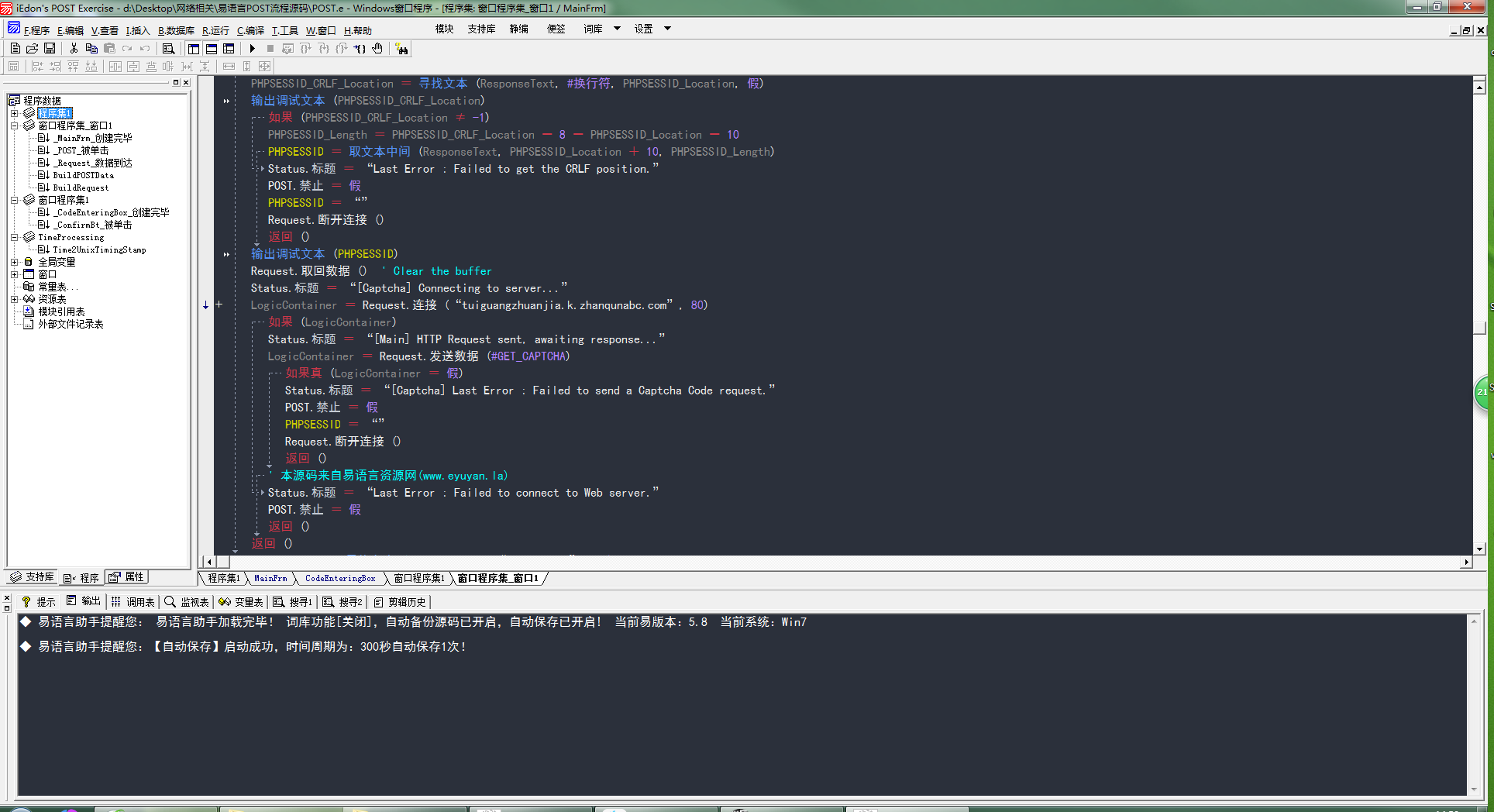The height and width of the screenshot is (812, 1494).
Task: Click the third window layout icon
Action: 229,48
